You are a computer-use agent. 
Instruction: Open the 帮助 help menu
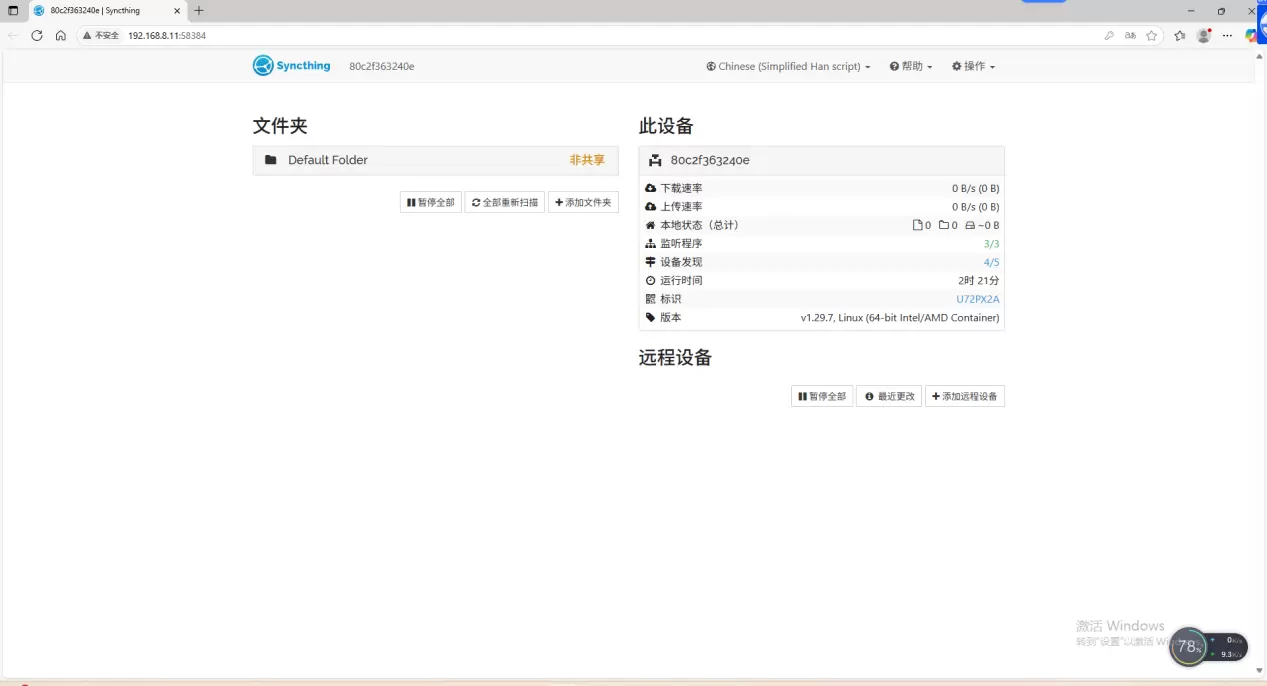click(x=911, y=67)
